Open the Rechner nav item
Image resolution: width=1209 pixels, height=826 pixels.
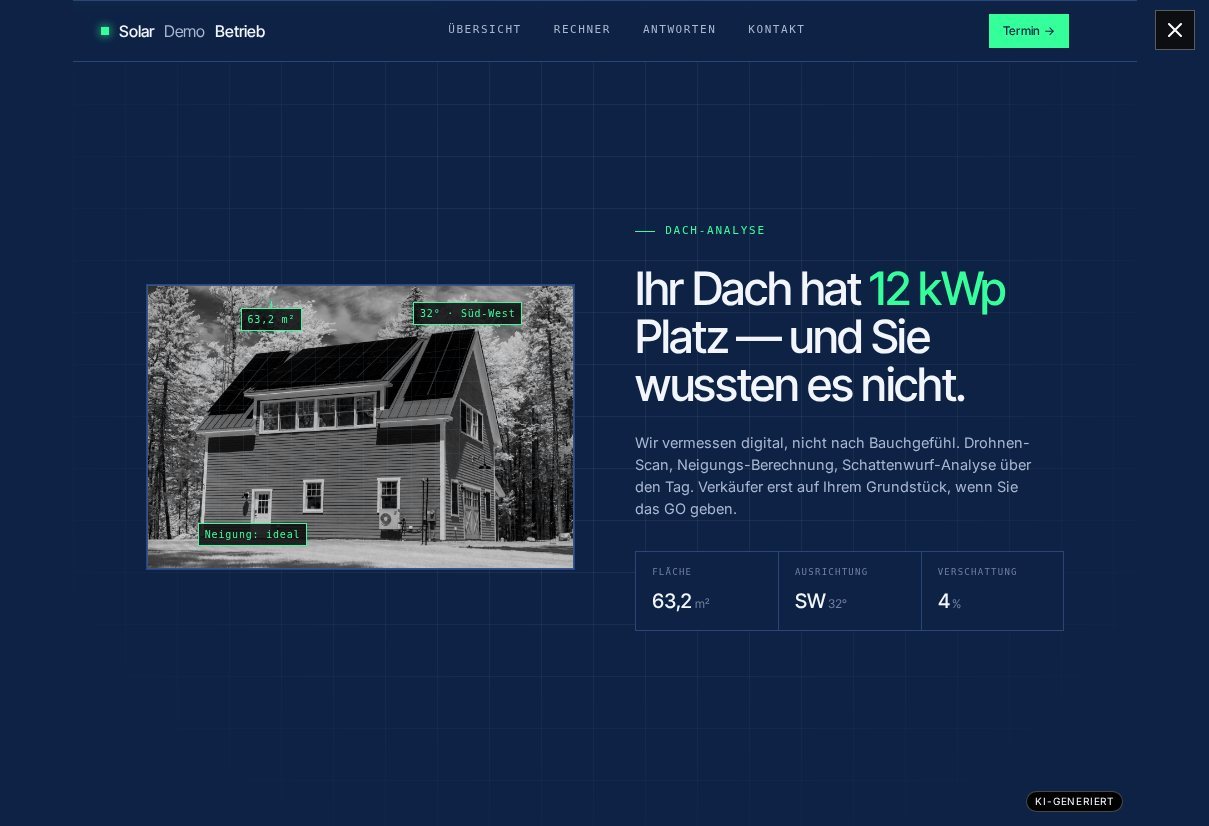coord(582,30)
